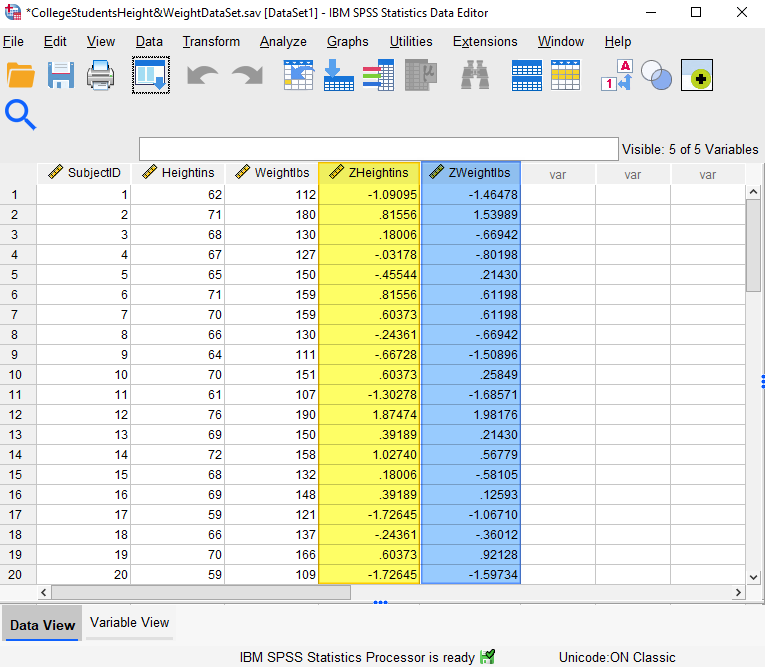Click the Use variable sets circles icon
This screenshot has width=765, height=667.
(656, 75)
